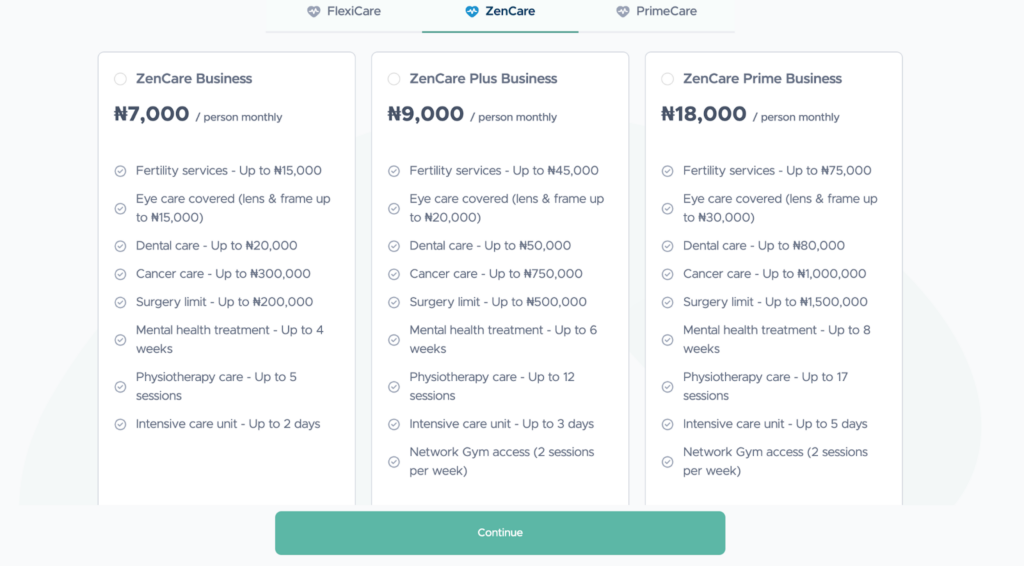The width and height of the screenshot is (1024, 566).
Task: Click the ZenCare Prime Business plan title
Action: coord(762,79)
